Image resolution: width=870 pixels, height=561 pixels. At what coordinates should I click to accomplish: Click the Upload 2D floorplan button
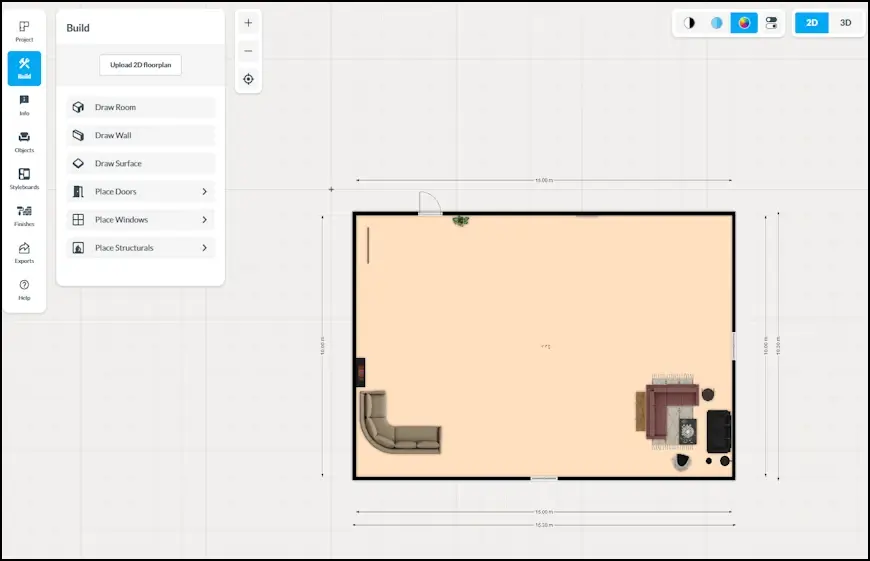pyautogui.click(x=140, y=65)
